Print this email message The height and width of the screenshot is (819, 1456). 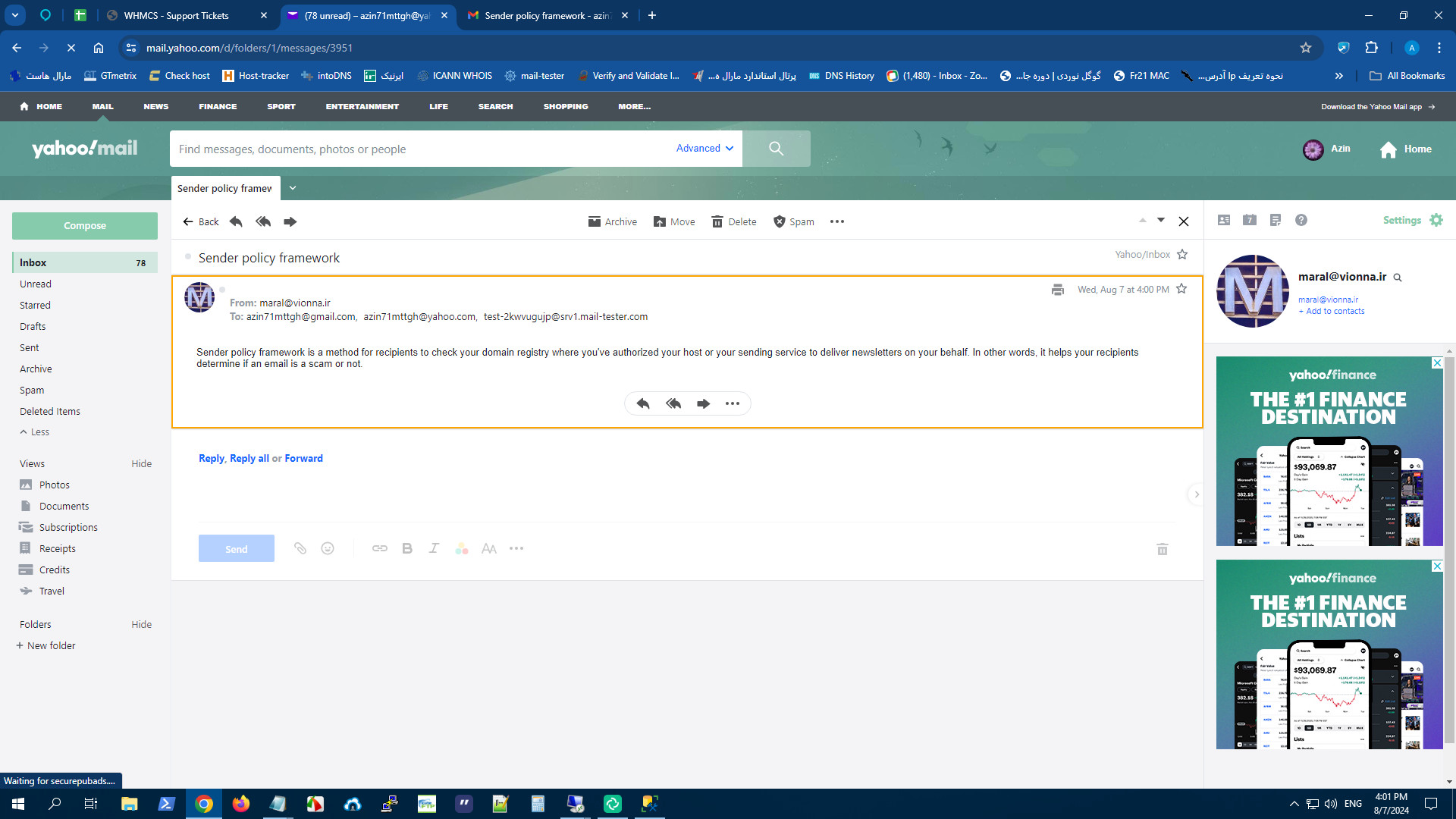tap(1057, 290)
